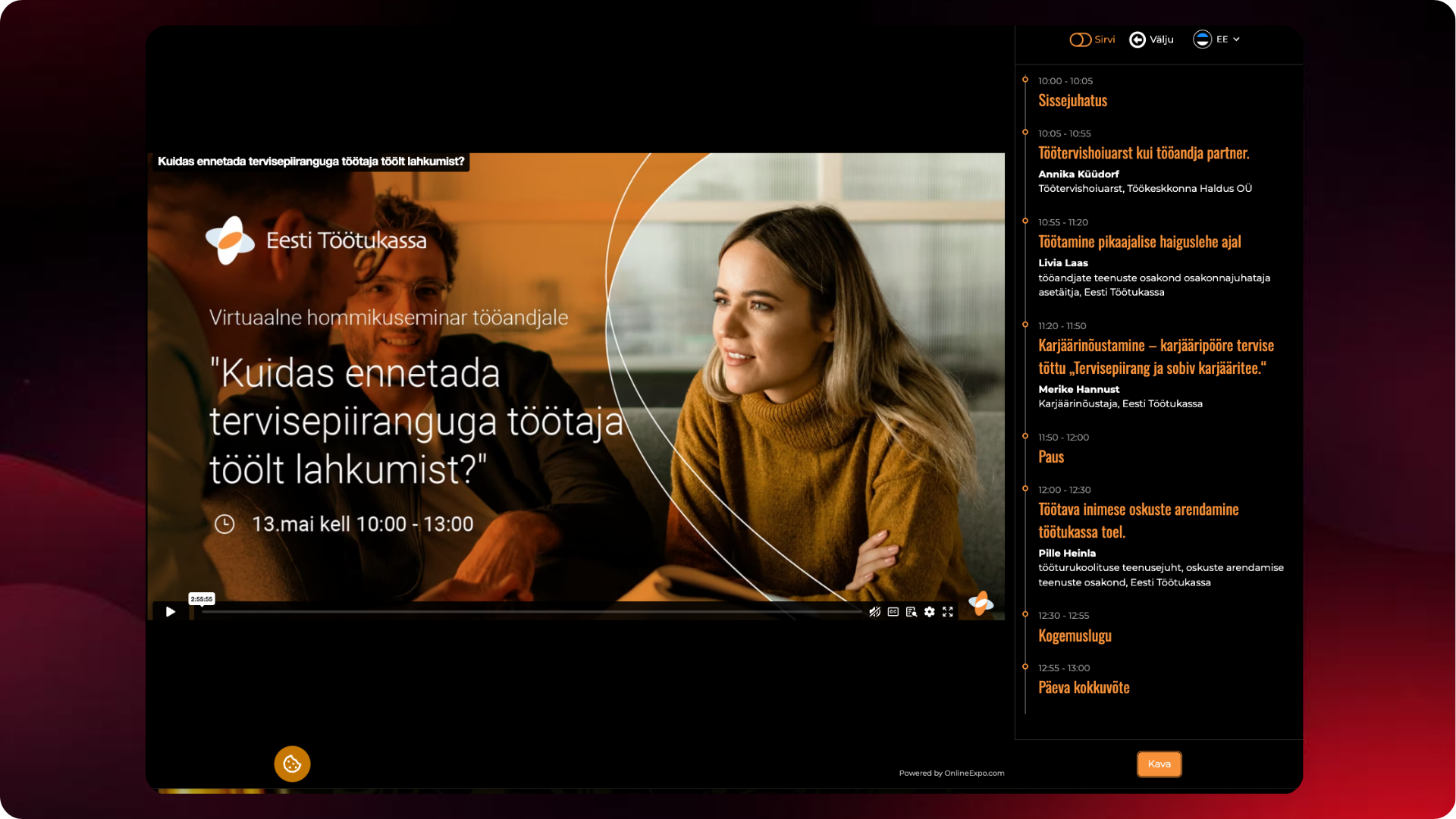
Task: Turn on closed captions (CC)
Action: (893, 612)
